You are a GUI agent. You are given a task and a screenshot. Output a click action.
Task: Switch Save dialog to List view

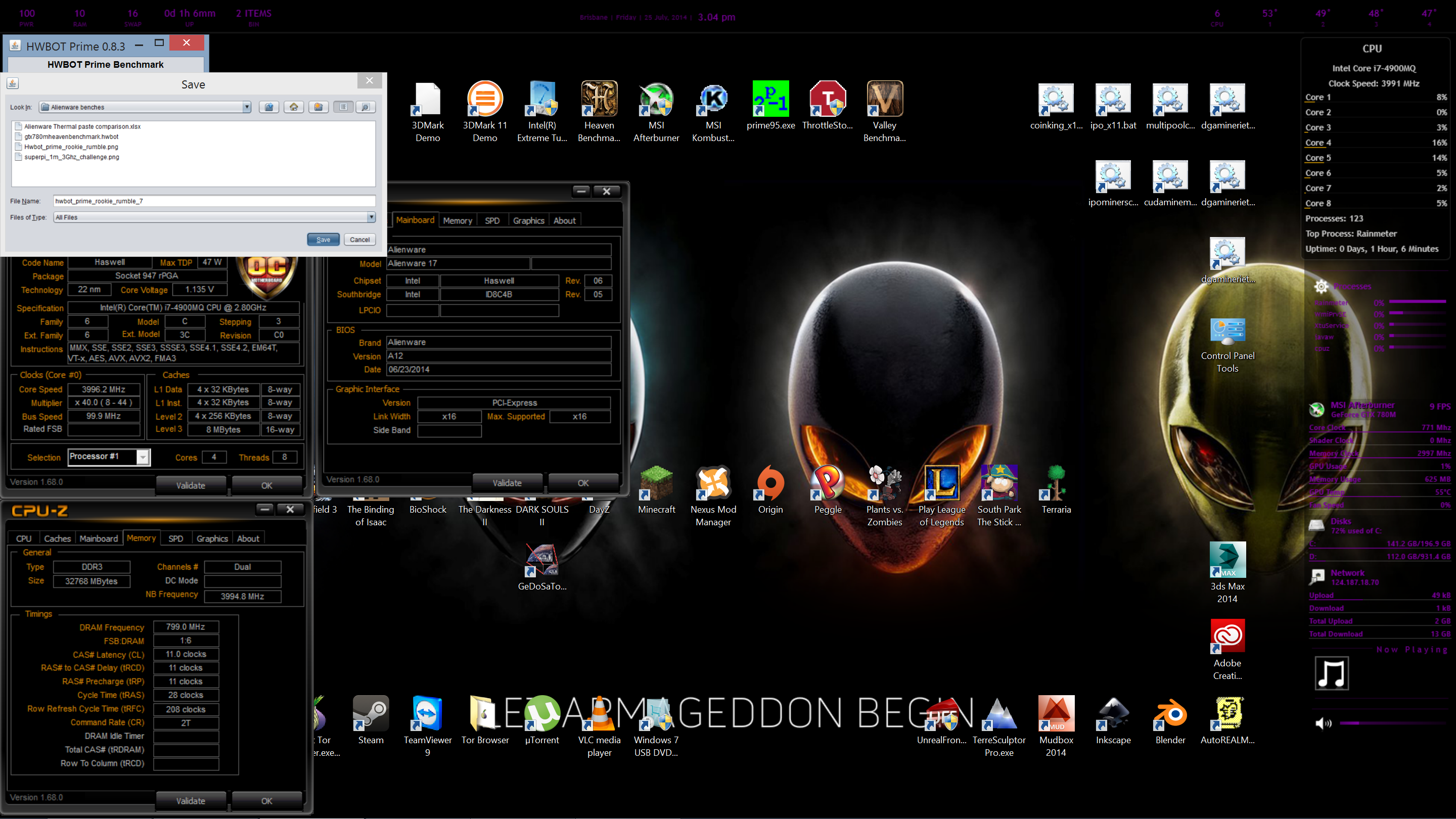(343, 107)
